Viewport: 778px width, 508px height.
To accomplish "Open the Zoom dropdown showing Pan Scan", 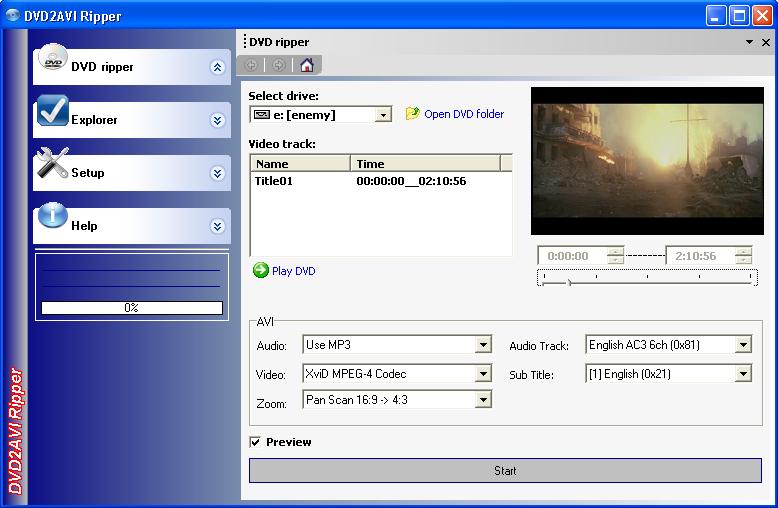I will click(x=483, y=400).
